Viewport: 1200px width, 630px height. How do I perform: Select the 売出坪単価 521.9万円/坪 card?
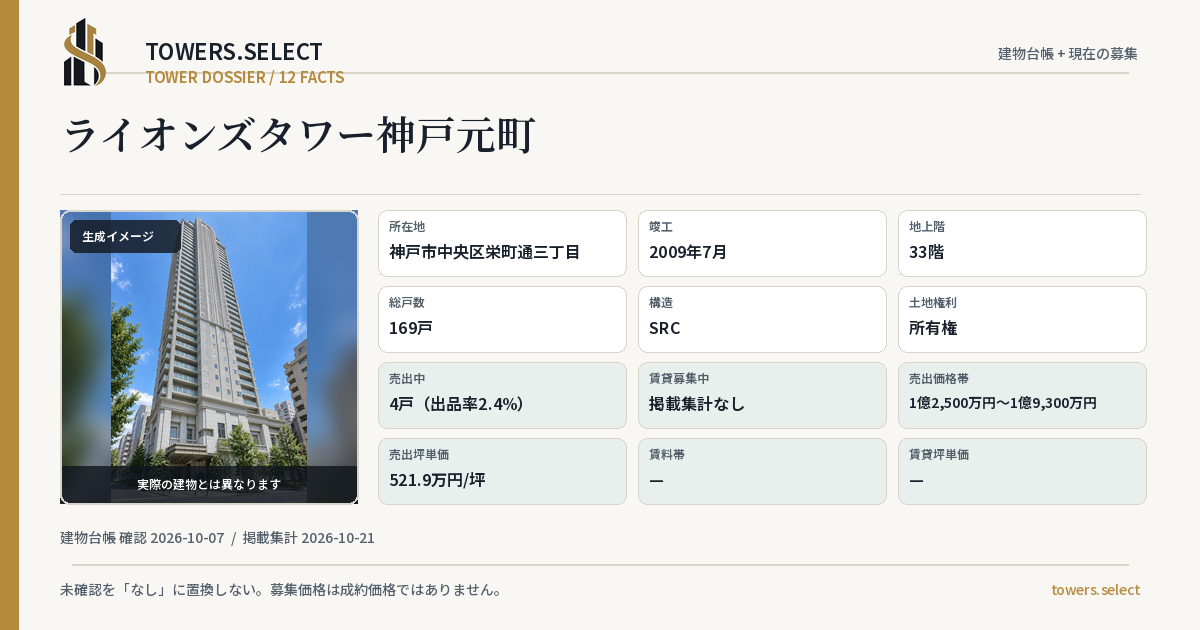coord(502,471)
